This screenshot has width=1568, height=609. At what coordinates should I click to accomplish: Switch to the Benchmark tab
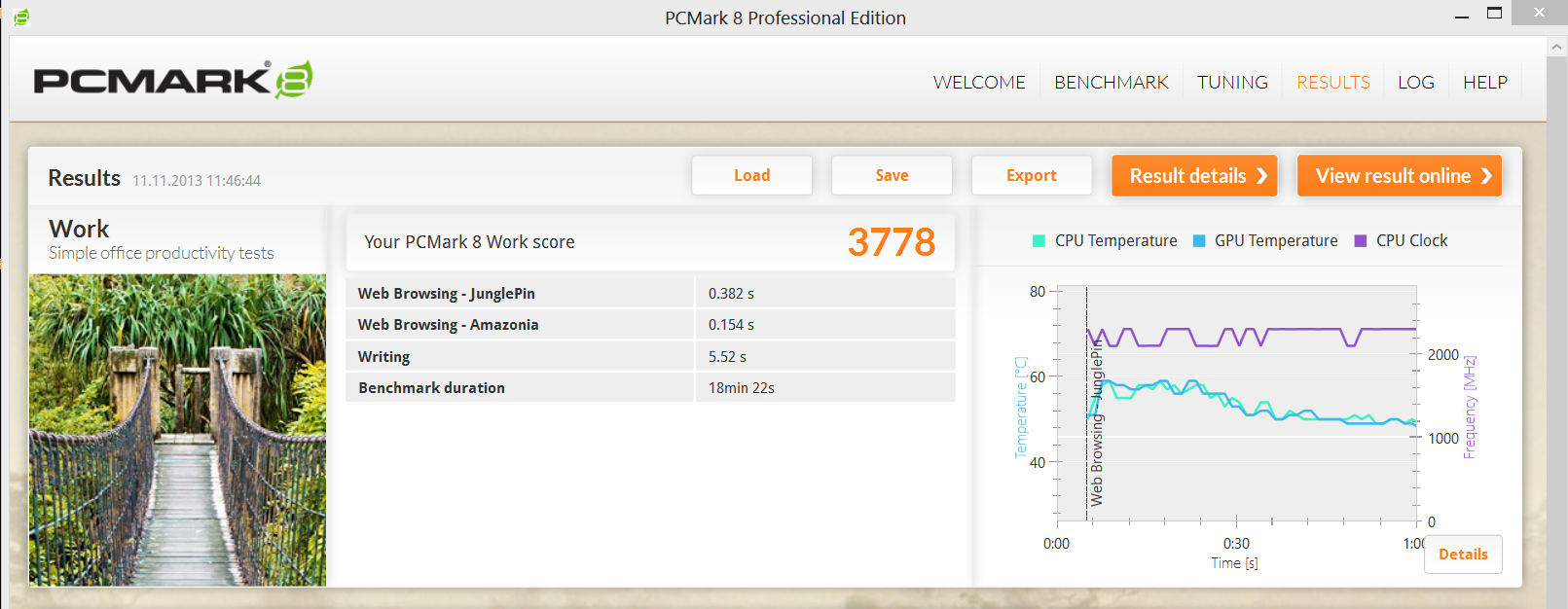(x=1112, y=83)
